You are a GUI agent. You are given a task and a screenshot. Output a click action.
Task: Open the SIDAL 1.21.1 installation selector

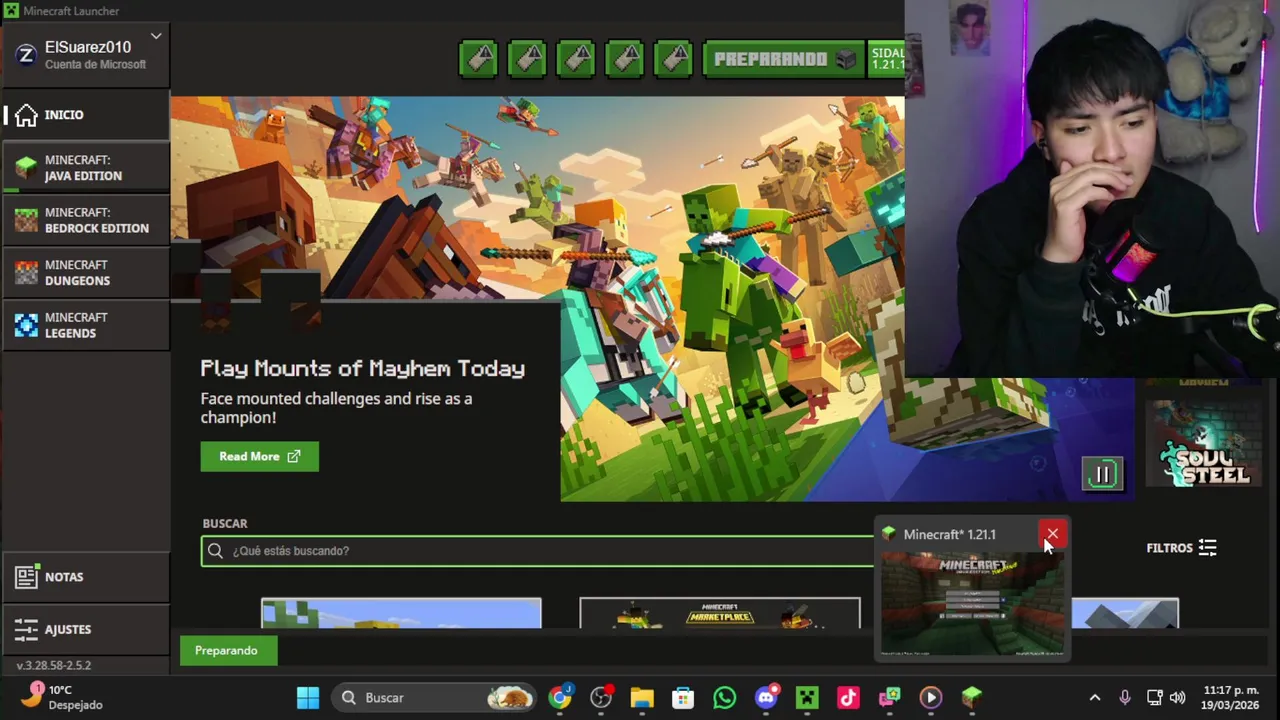886,59
